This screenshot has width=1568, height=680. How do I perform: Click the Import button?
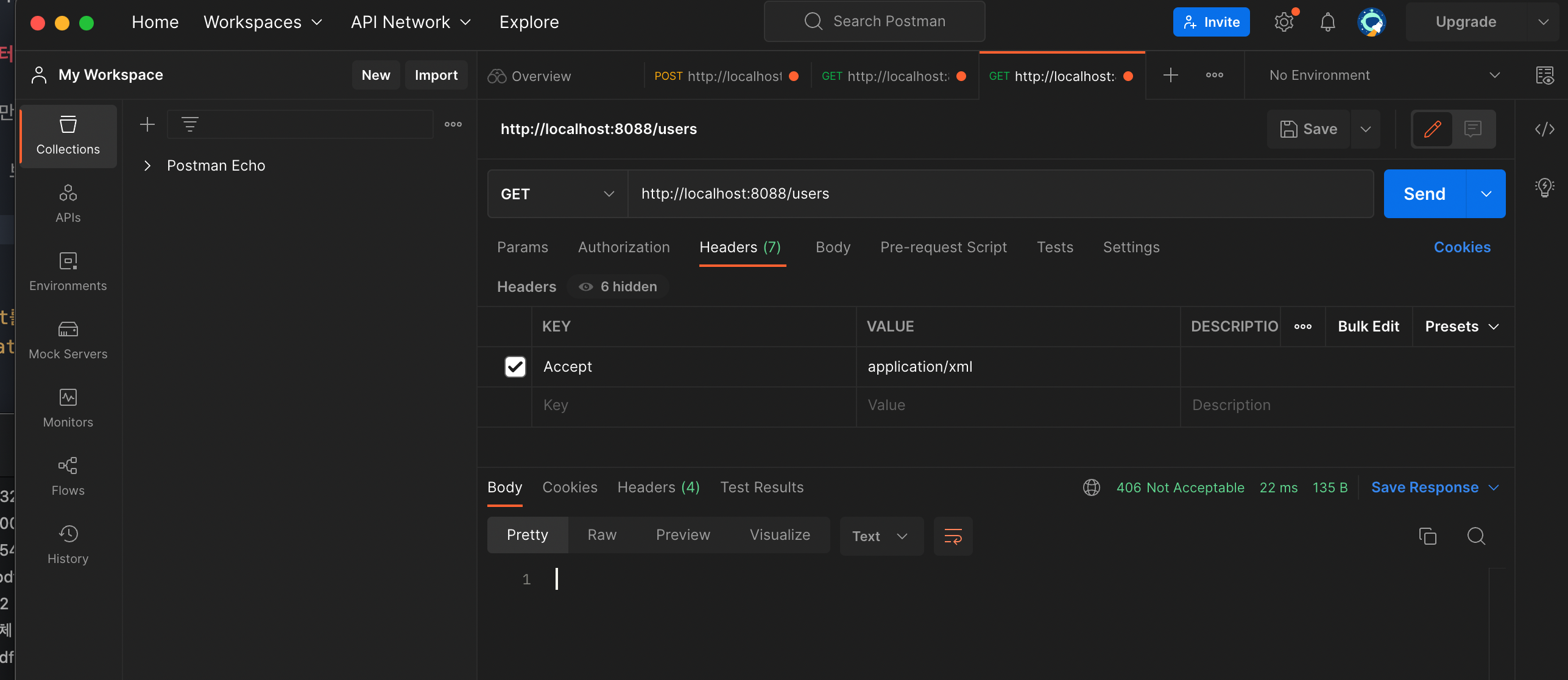pos(436,75)
